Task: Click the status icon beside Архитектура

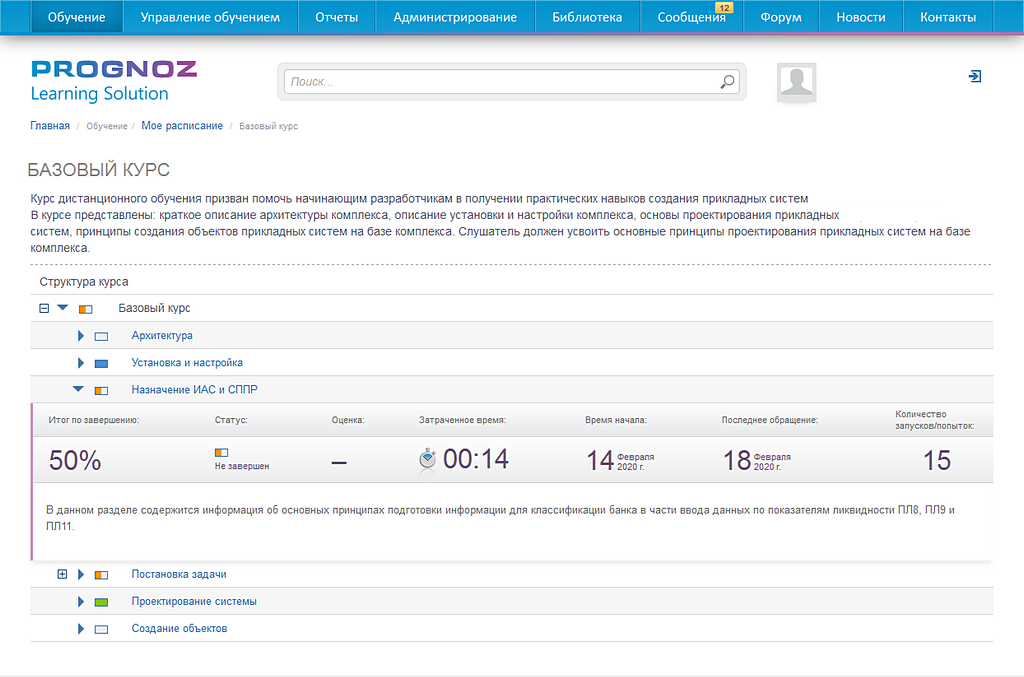Action: click(x=101, y=336)
